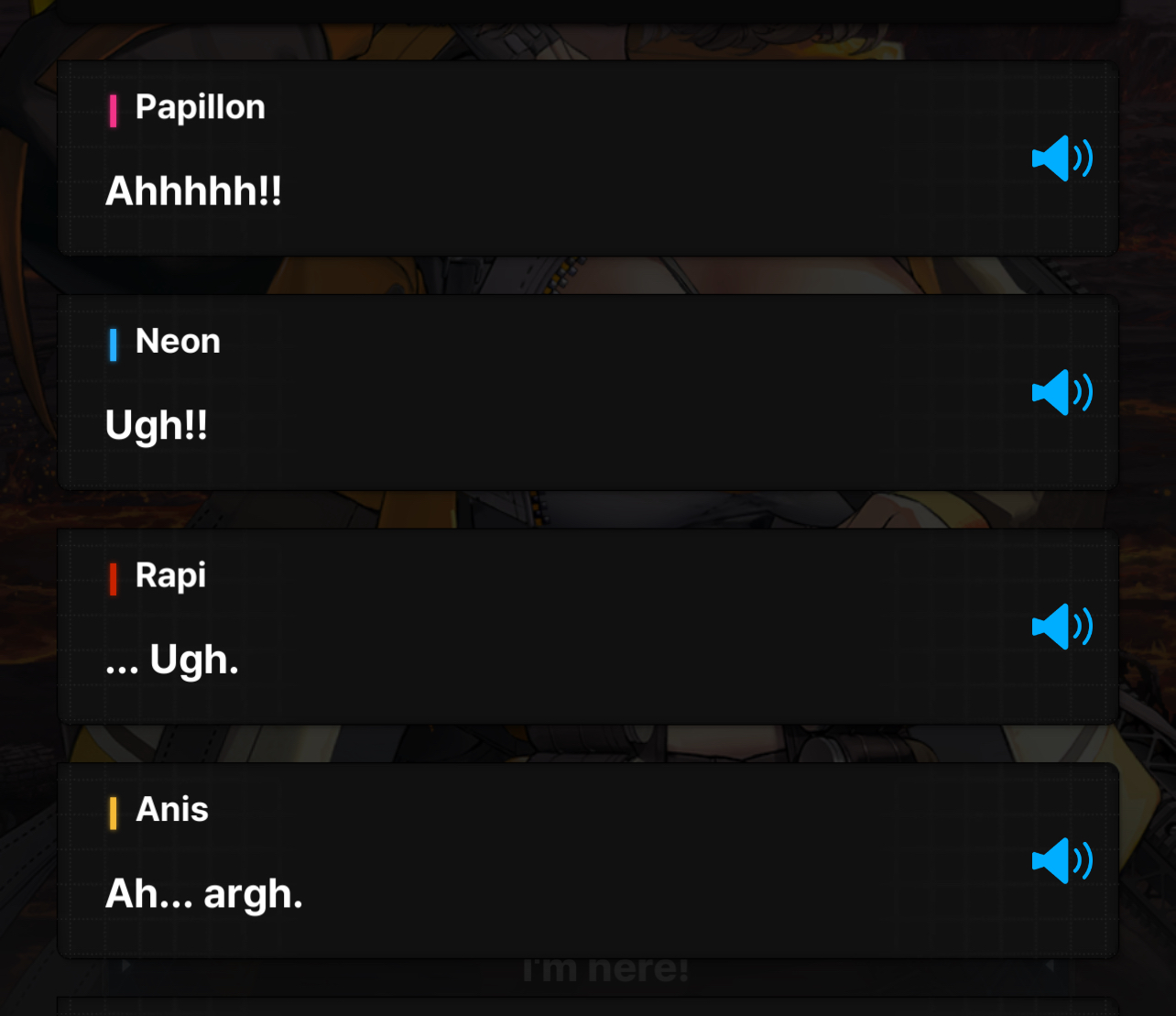
Task: Click the pink bar beside Papillon
Action: pos(113,111)
